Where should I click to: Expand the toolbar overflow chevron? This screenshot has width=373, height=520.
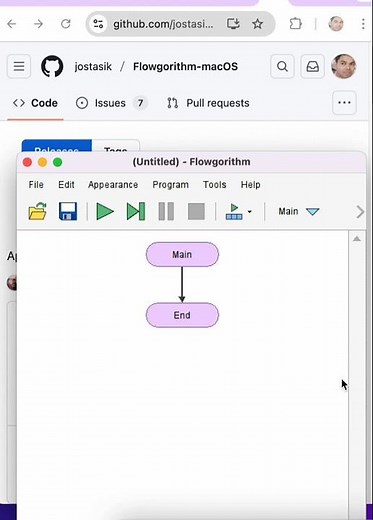360,212
